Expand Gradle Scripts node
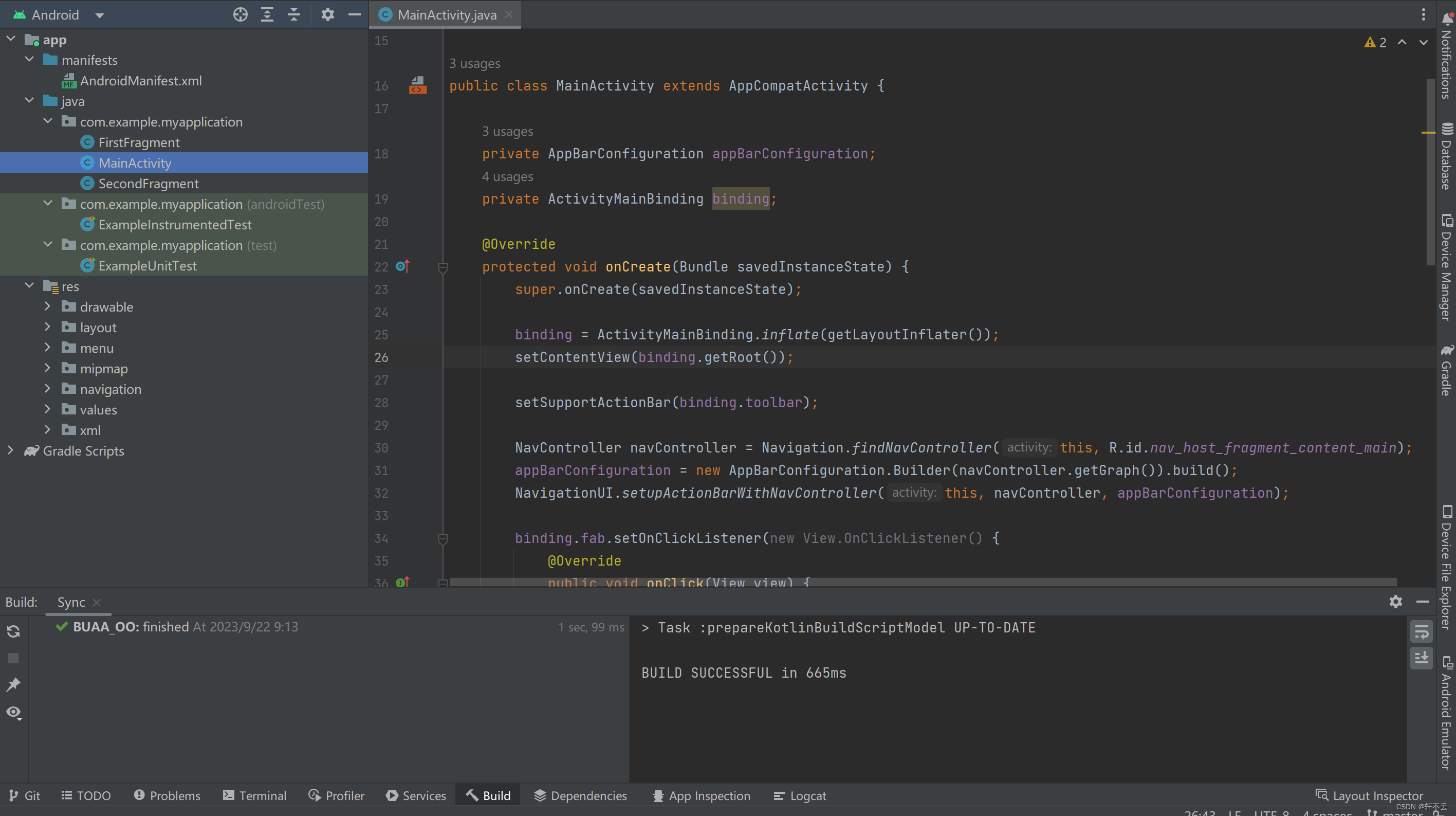Screen dimensions: 1456x816 click(11, 450)
